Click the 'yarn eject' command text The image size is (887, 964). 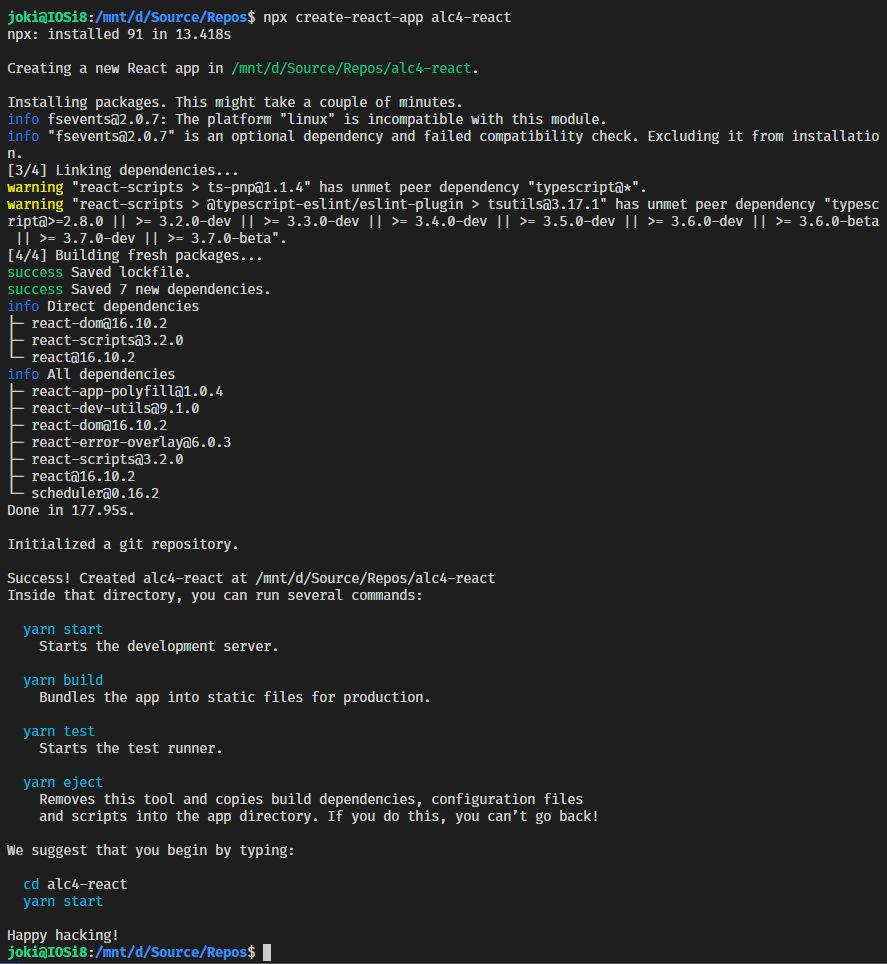click(x=63, y=783)
